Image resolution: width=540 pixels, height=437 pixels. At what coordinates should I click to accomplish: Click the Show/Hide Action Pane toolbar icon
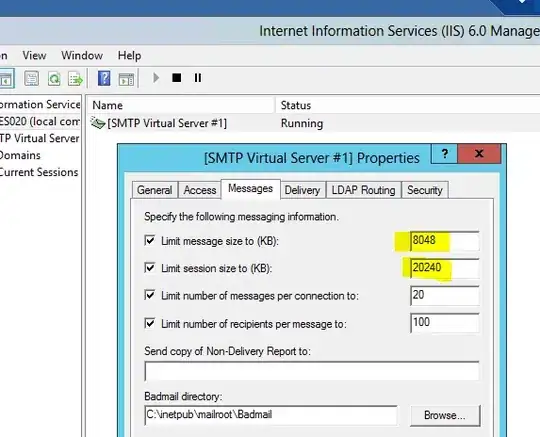(126, 79)
